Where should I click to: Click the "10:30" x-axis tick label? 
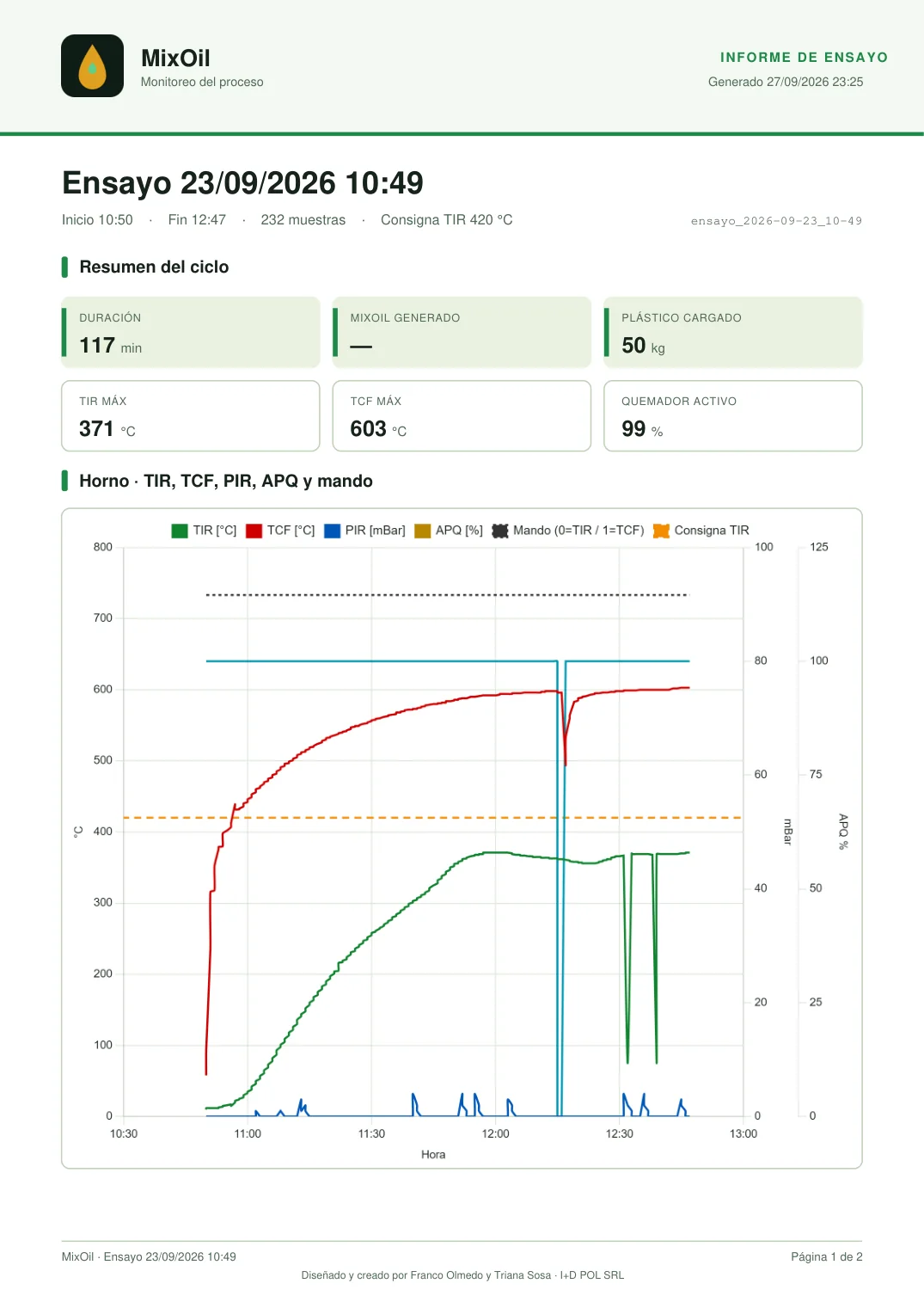point(124,1134)
